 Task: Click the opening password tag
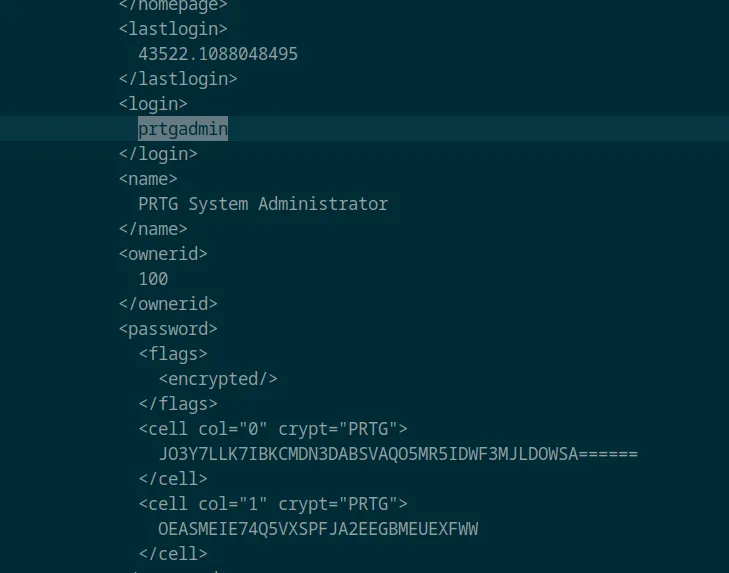coord(168,329)
